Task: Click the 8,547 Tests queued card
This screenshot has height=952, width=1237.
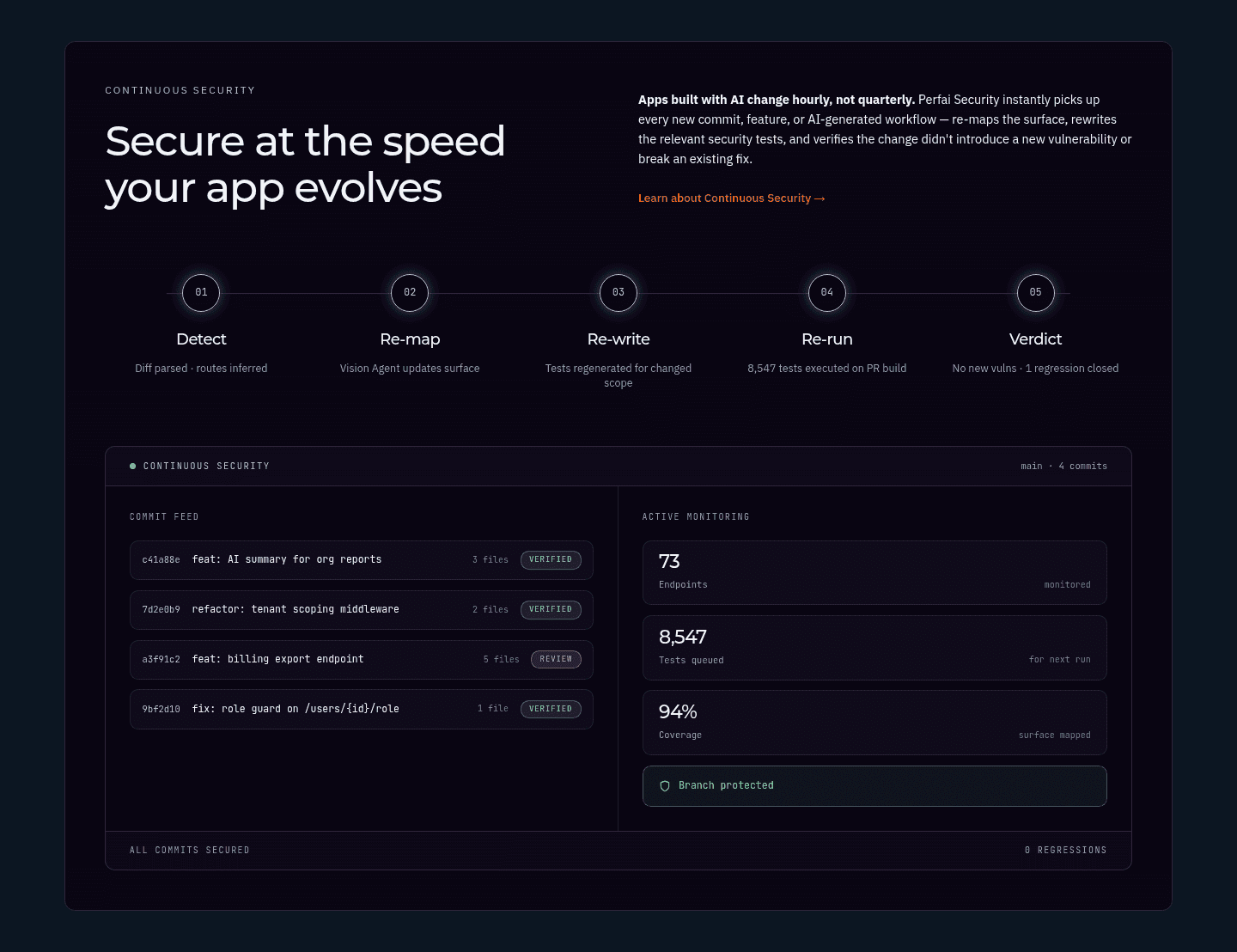Action: (x=874, y=648)
